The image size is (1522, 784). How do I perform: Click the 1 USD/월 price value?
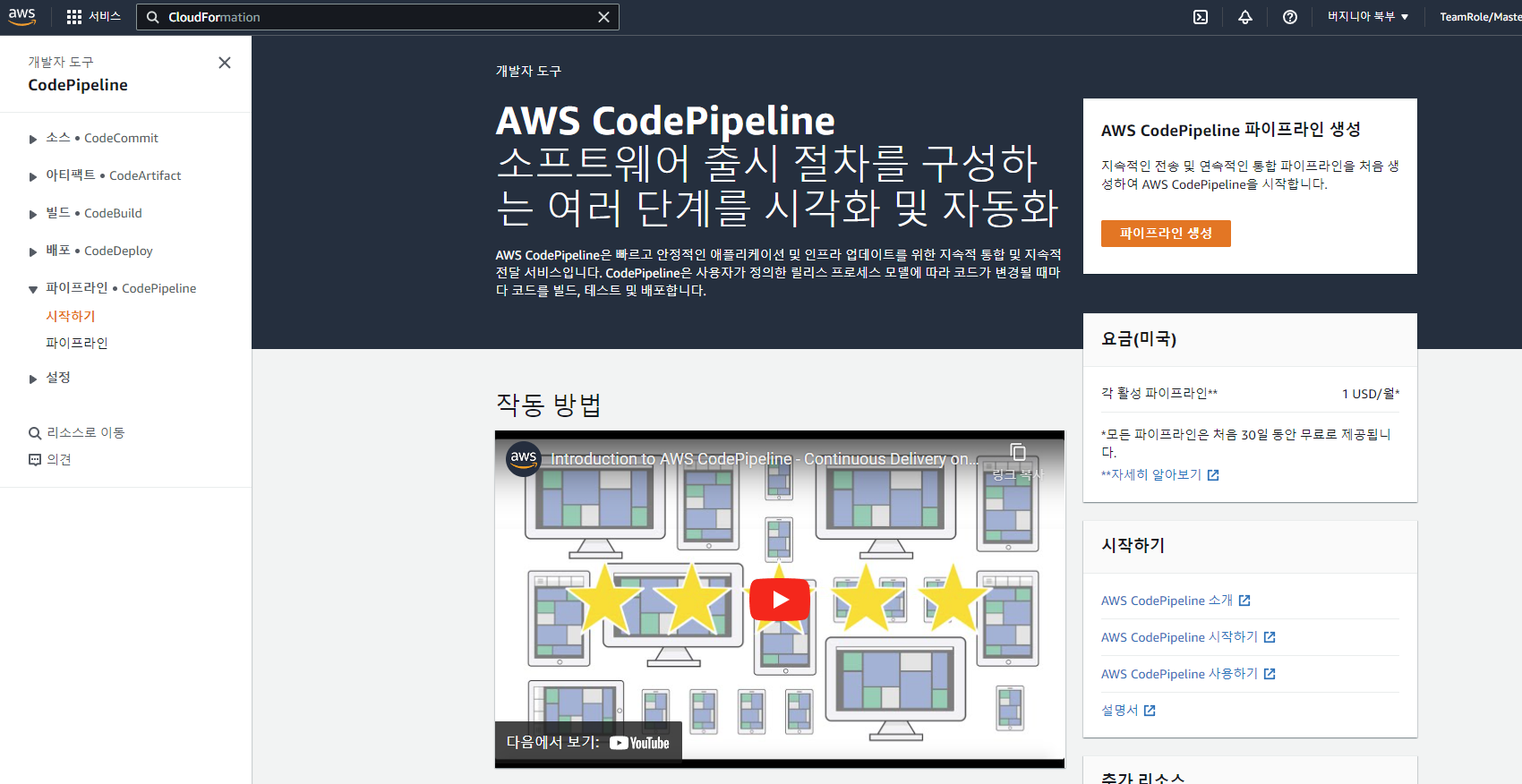(x=1371, y=394)
